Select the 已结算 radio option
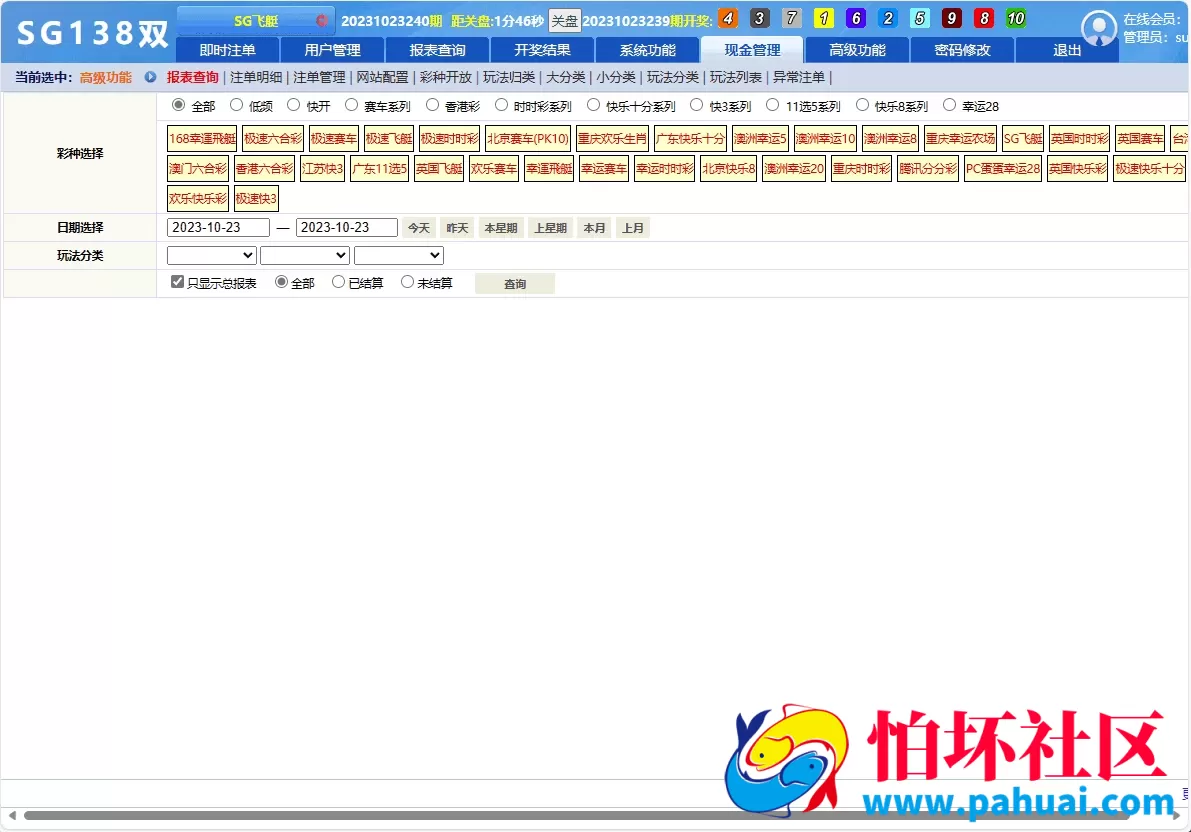1191x832 pixels. (338, 282)
